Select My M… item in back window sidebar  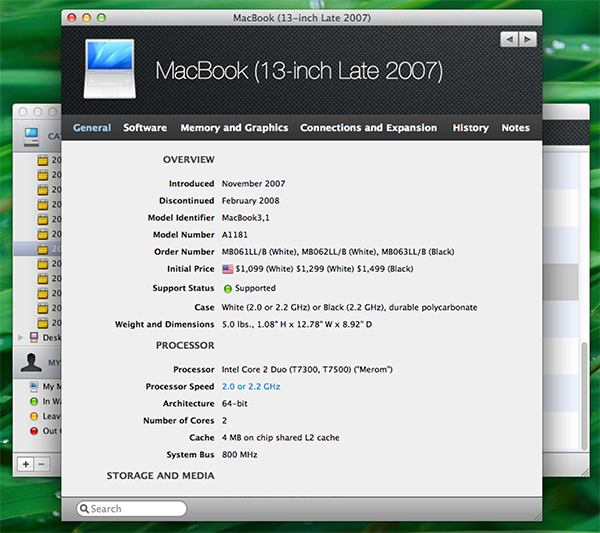click(x=45, y=386)
